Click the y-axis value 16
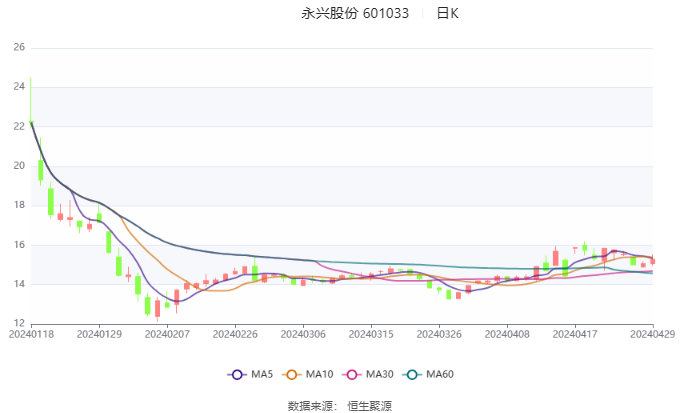Viewport: 680px width, 413px height. point(19,245)
